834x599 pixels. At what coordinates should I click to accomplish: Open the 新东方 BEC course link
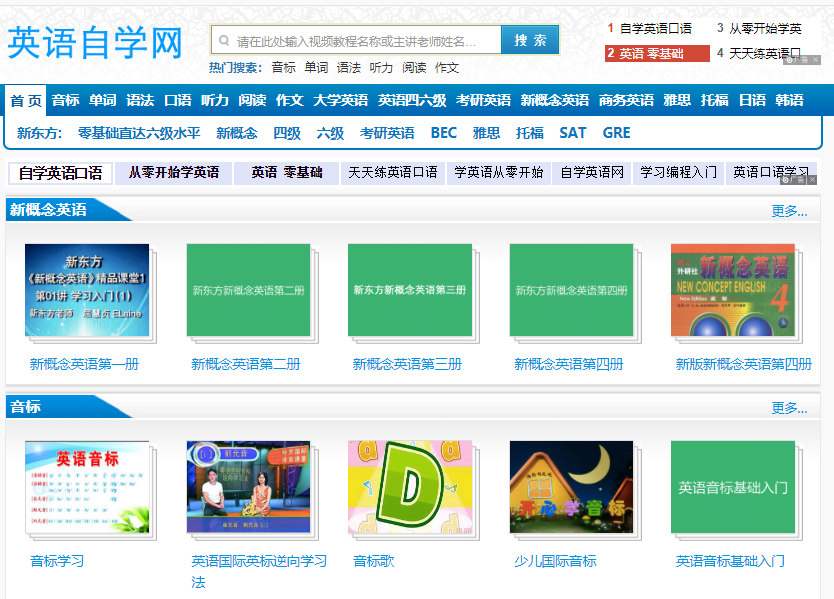443,132
